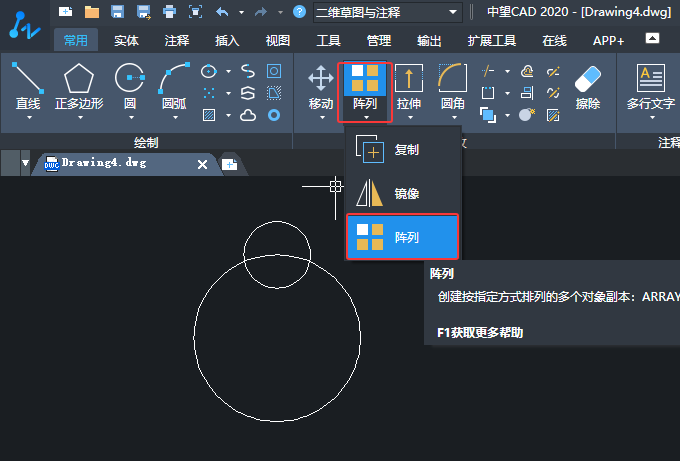The width and height of the screenshot is (680, 461).
Task: Select the 圆 circle tool
Action: coord(130,85)
